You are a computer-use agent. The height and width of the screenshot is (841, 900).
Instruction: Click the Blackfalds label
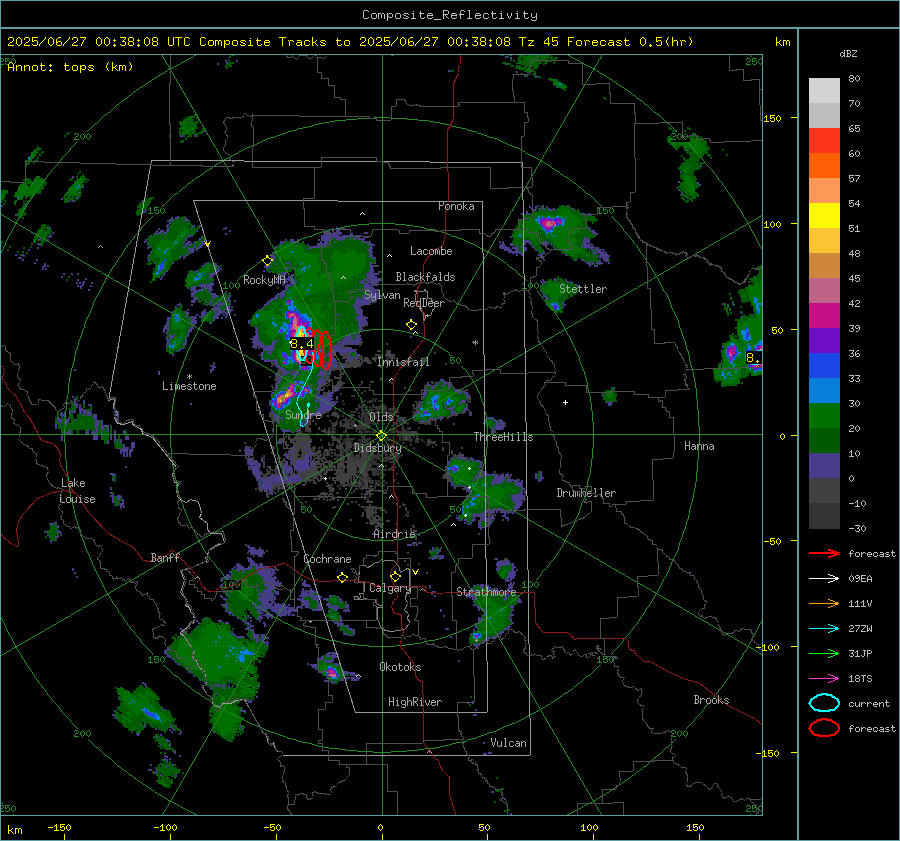[x=425, y=277]
